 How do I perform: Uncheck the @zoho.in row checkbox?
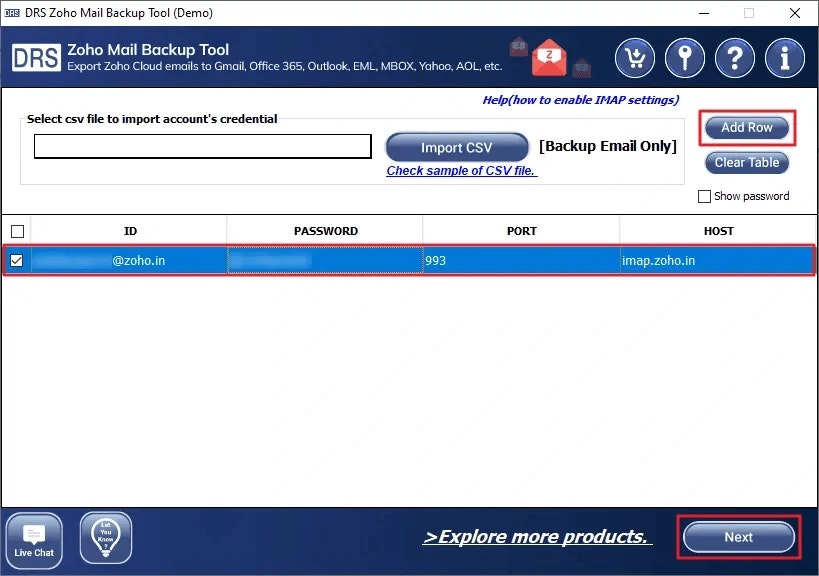17,260
